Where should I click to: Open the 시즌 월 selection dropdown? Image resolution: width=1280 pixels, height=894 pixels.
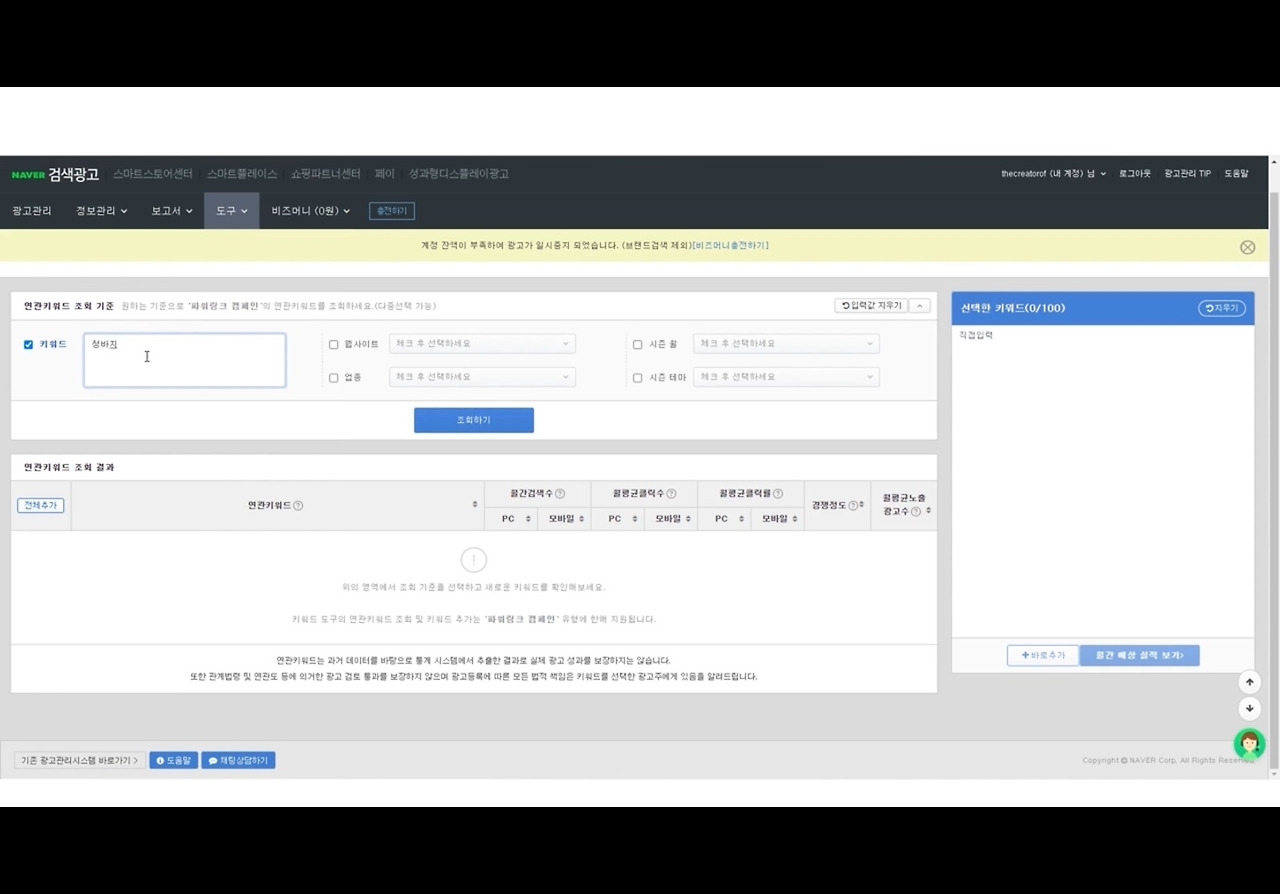point(786,344)
